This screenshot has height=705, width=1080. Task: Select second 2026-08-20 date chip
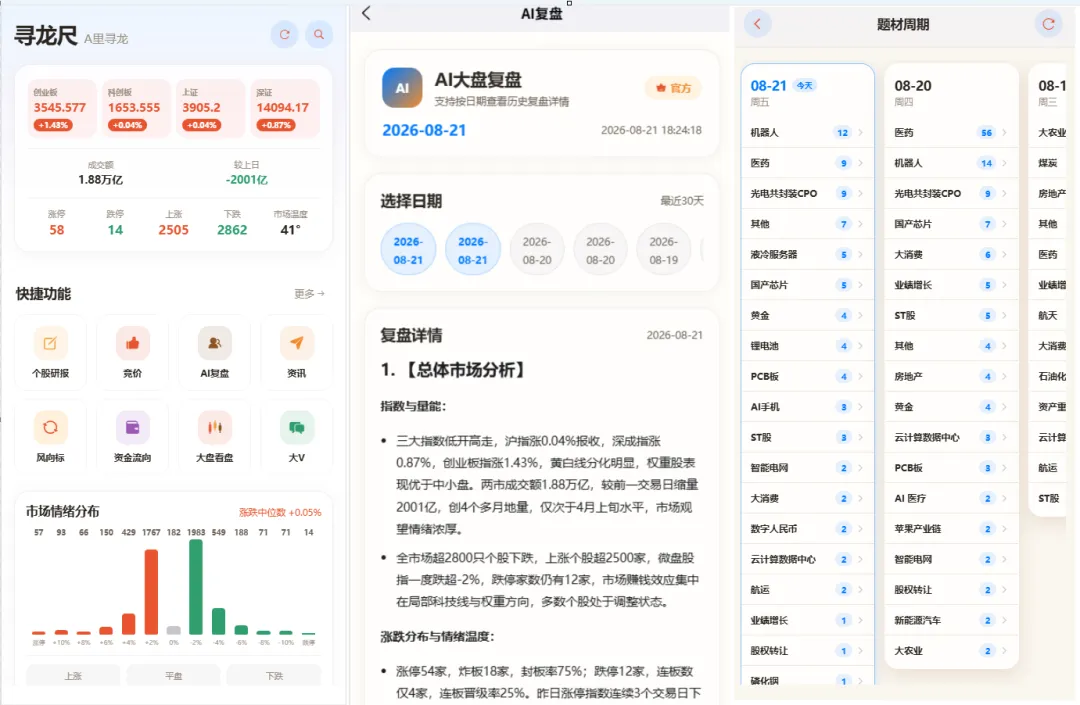pyautogui.click(x=601, y=250)
